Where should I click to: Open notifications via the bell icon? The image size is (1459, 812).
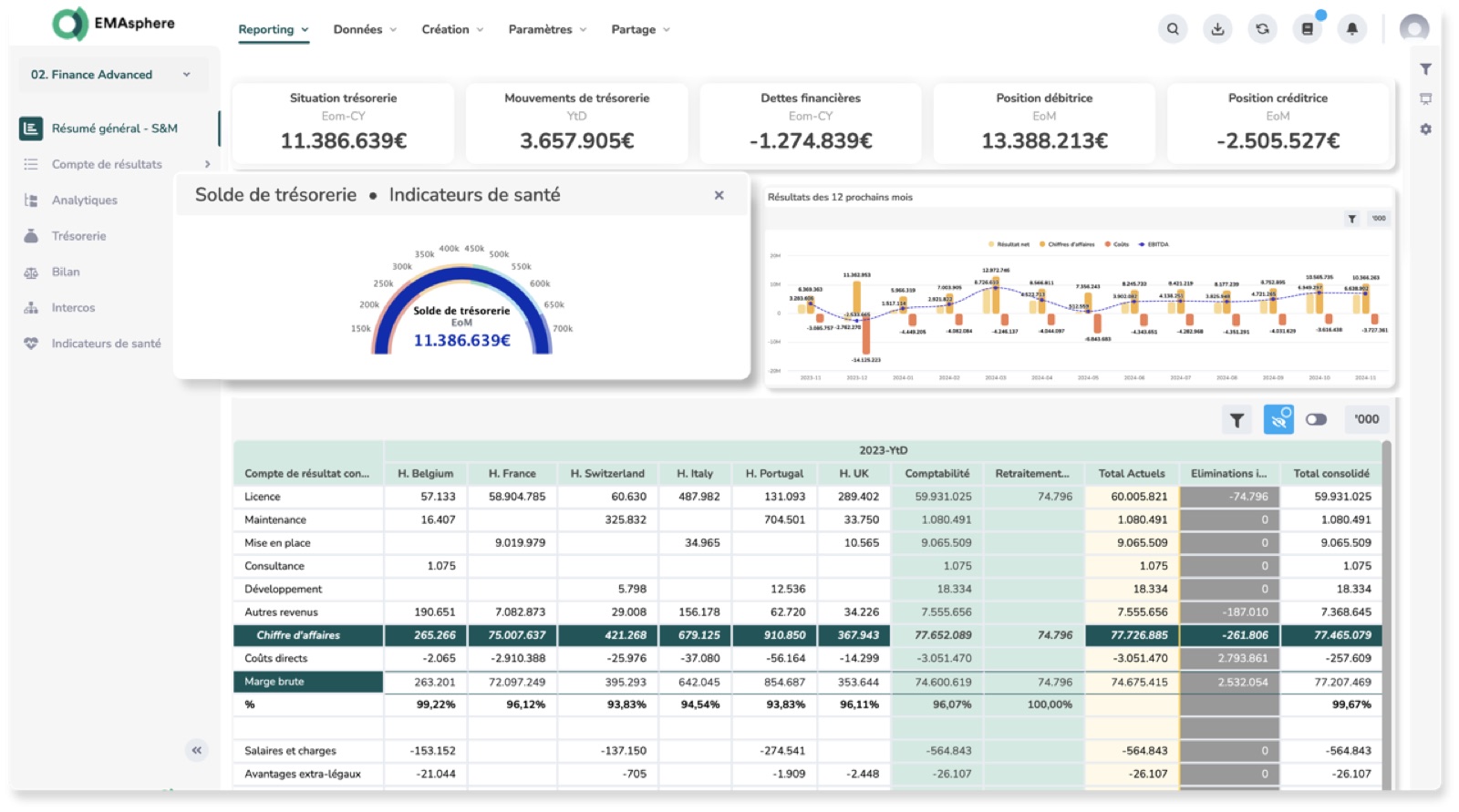click(x=1352, y=29)
